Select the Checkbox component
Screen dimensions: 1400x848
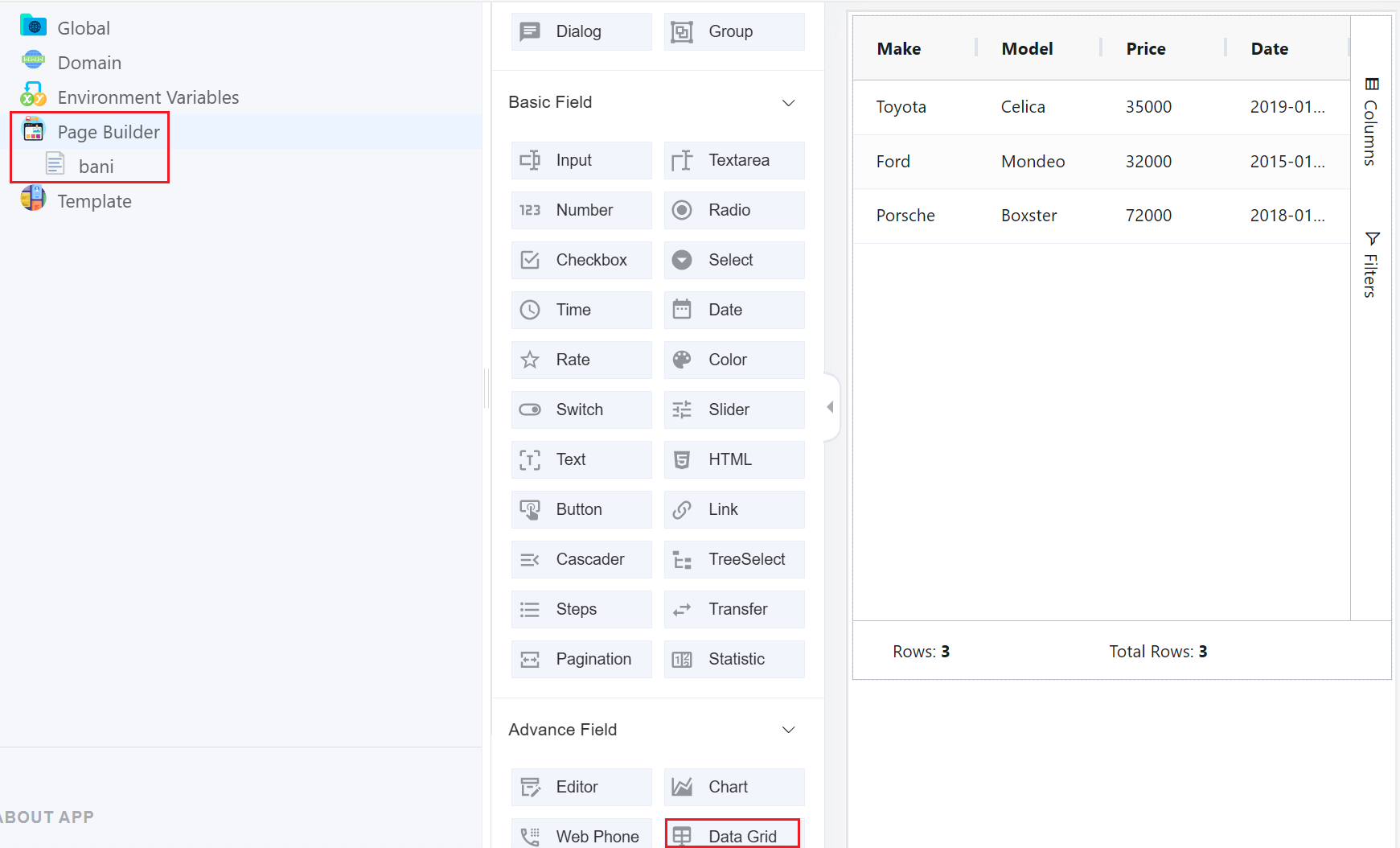pos(581,260)
